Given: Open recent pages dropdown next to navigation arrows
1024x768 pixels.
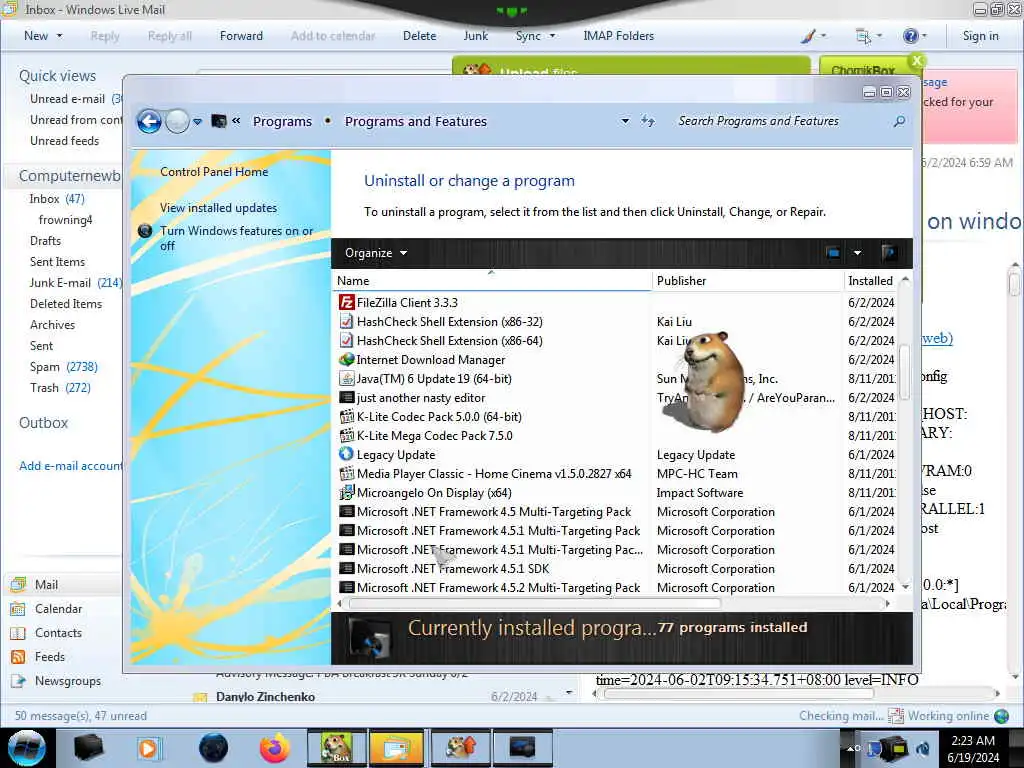Looking at the screenshot, I should [197, 121].
